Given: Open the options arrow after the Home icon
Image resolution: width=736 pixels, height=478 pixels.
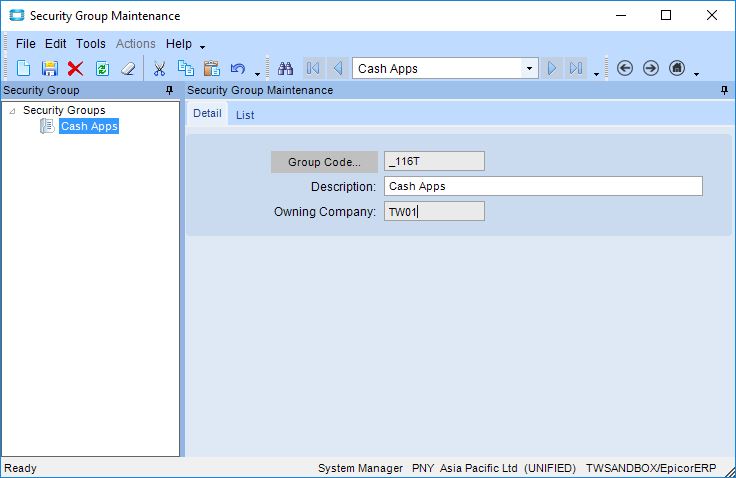Looking at the screenshot, I should tap(696, 74).
